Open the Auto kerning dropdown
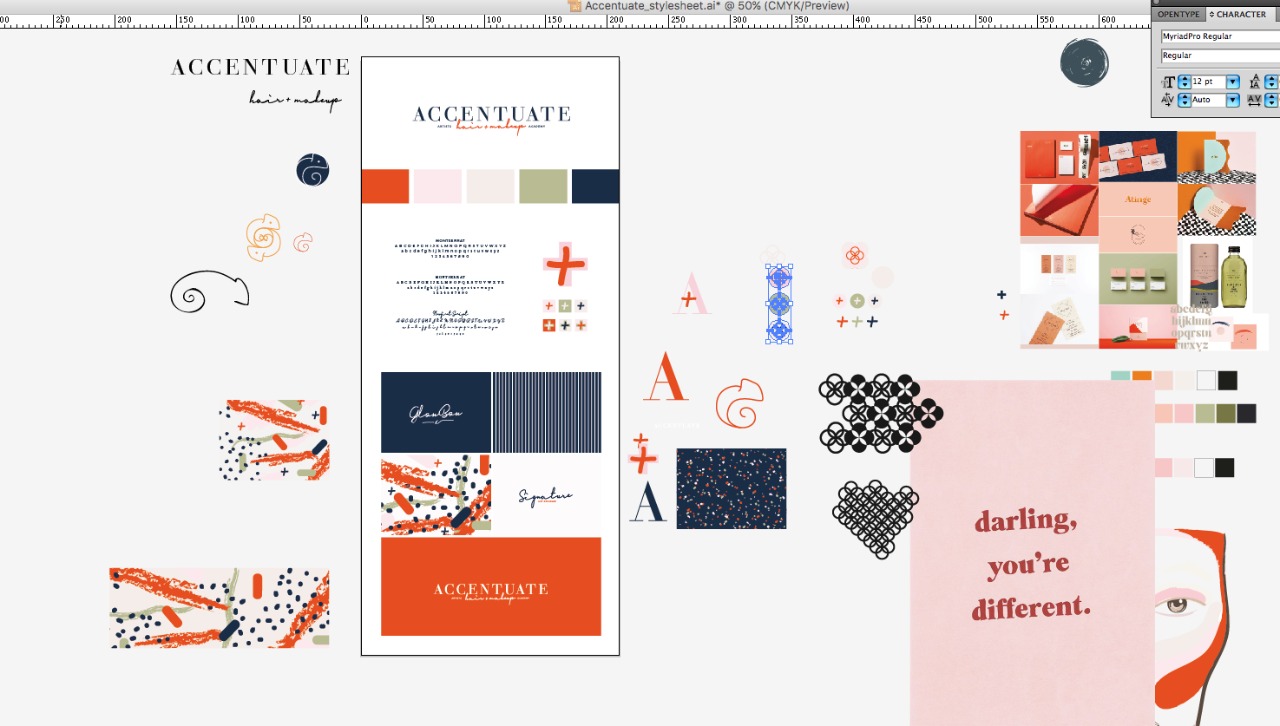This screenshot has width=1280, height=726. 1233,100
